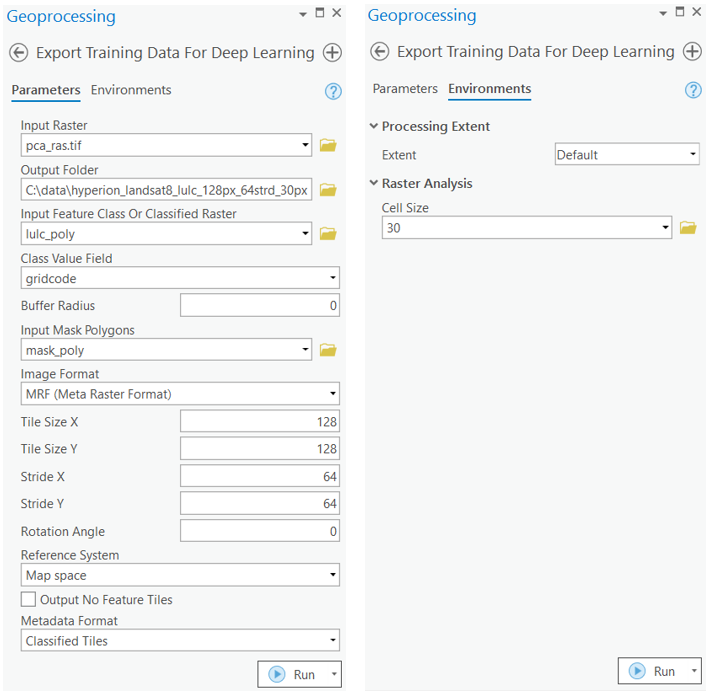Click folder icon beside lulc_poly input

click(328, 234)
